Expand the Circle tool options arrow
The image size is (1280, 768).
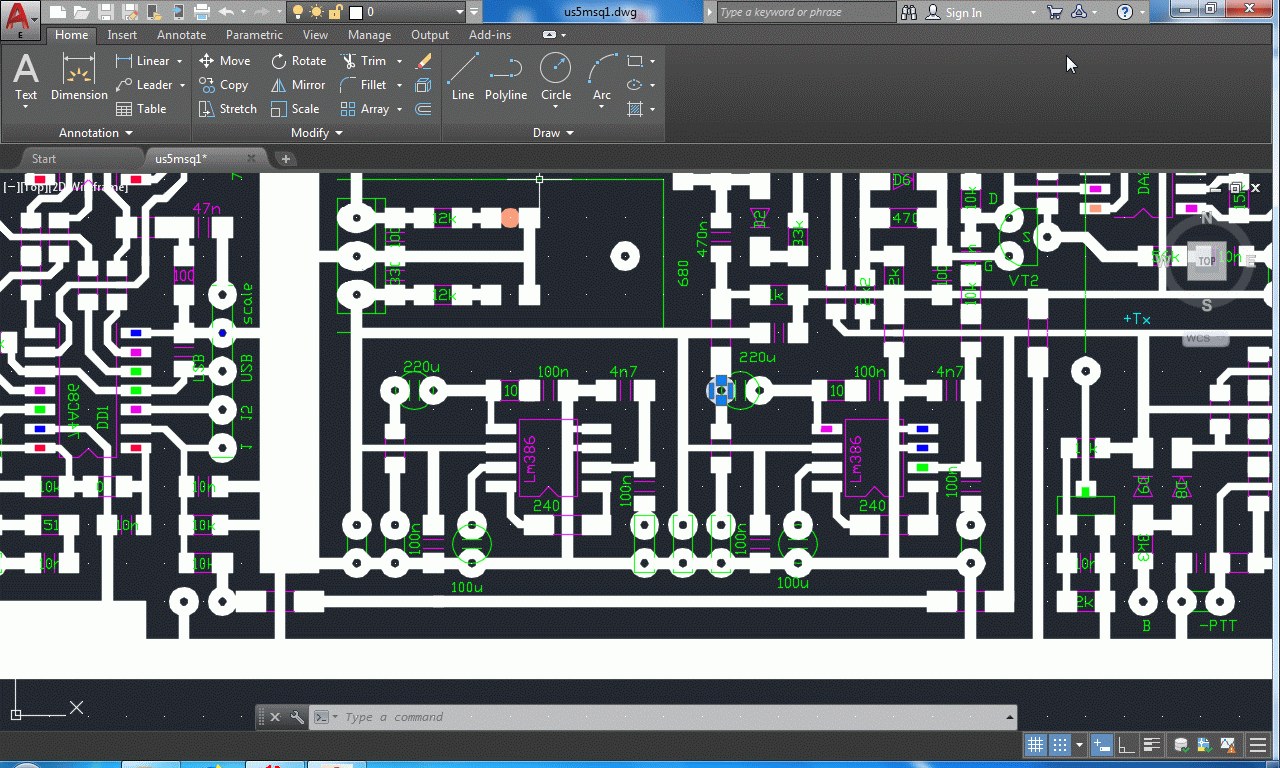pyautogui.click(x=556, y=108)
